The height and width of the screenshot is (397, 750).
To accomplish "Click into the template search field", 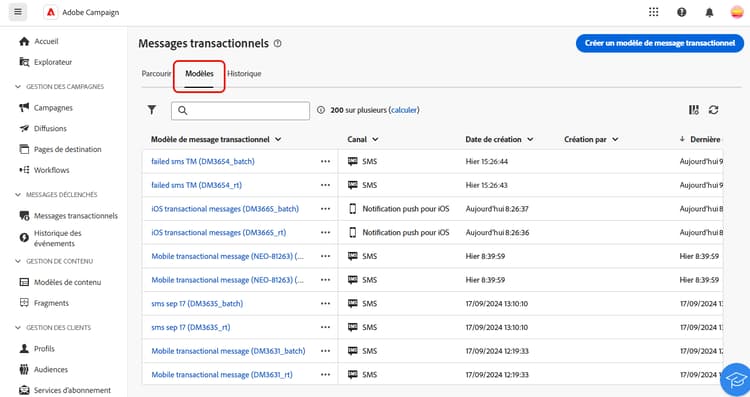I will pyautogui.click(x=240, y=110).
